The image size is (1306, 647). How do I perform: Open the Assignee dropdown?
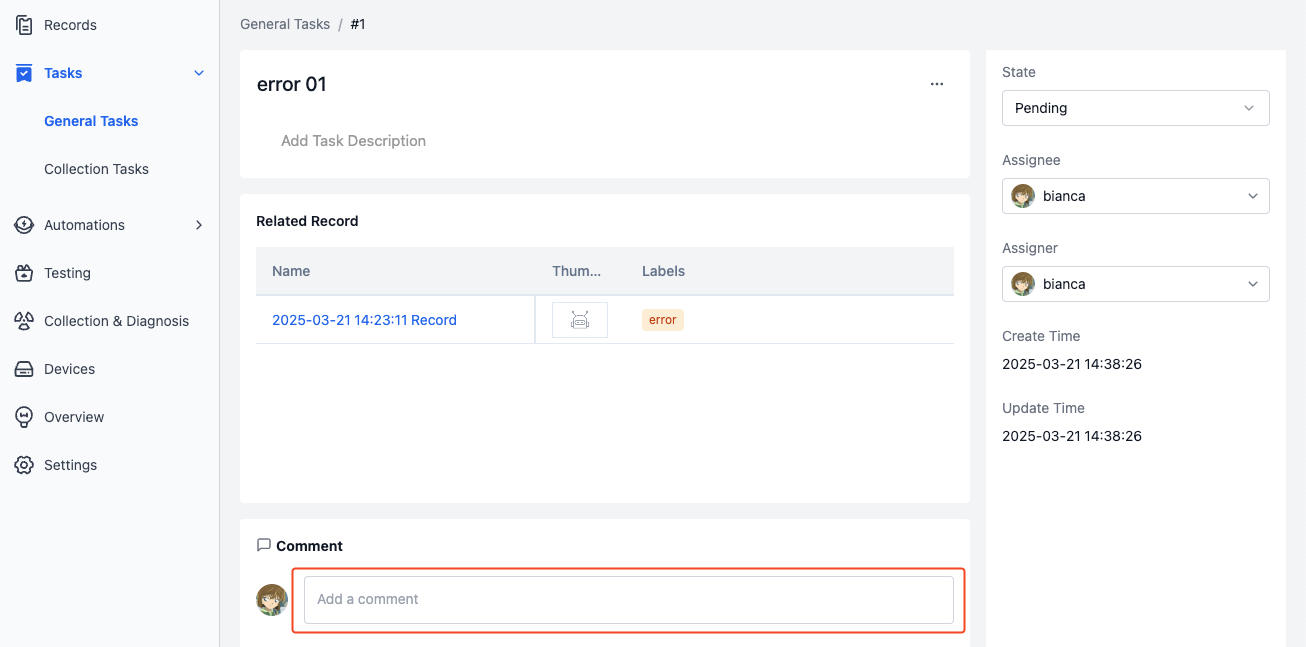pyautogui.click(x=1136, y=196)
